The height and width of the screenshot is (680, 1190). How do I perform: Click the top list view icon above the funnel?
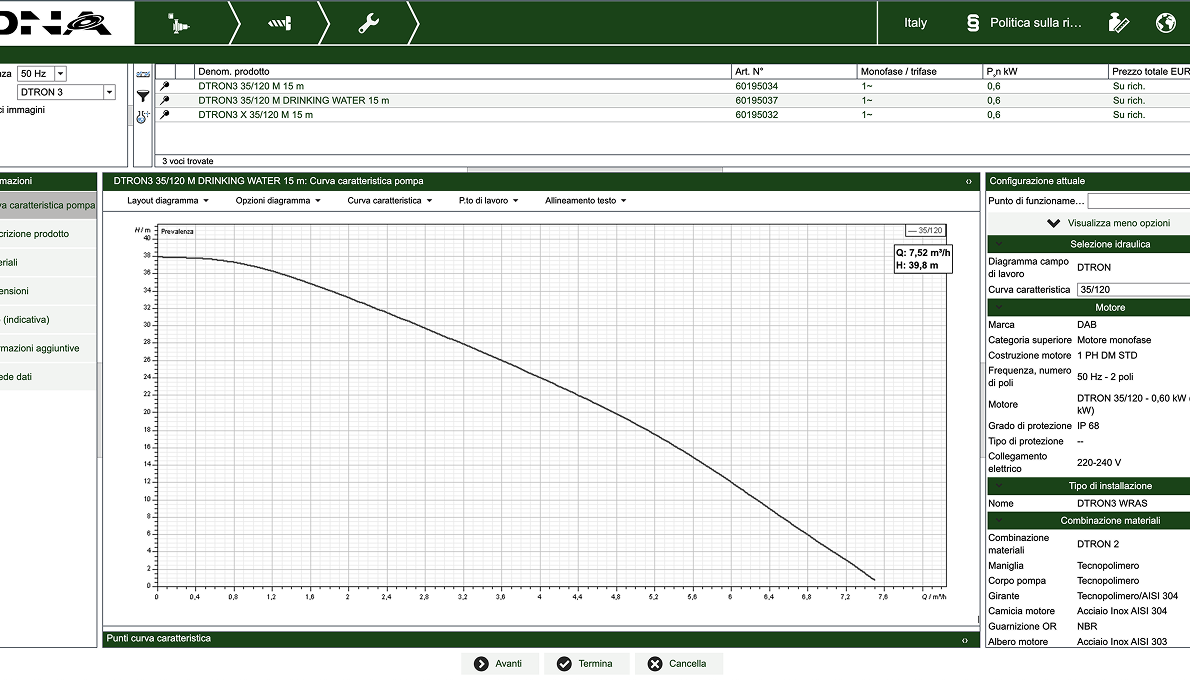143,74
